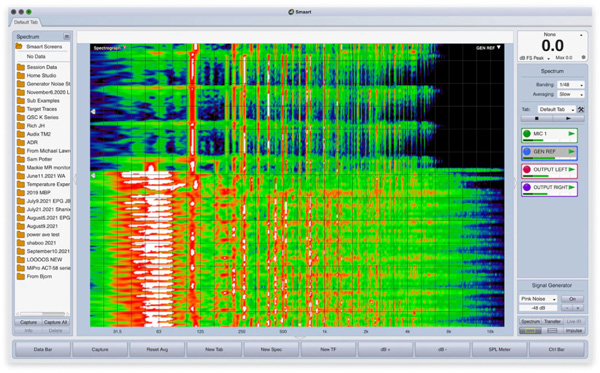Image resolution: width=600 pixels, height=373 pixels.
Task: Open the Banding dropdown showing 1/48
Action: (571, 85)
